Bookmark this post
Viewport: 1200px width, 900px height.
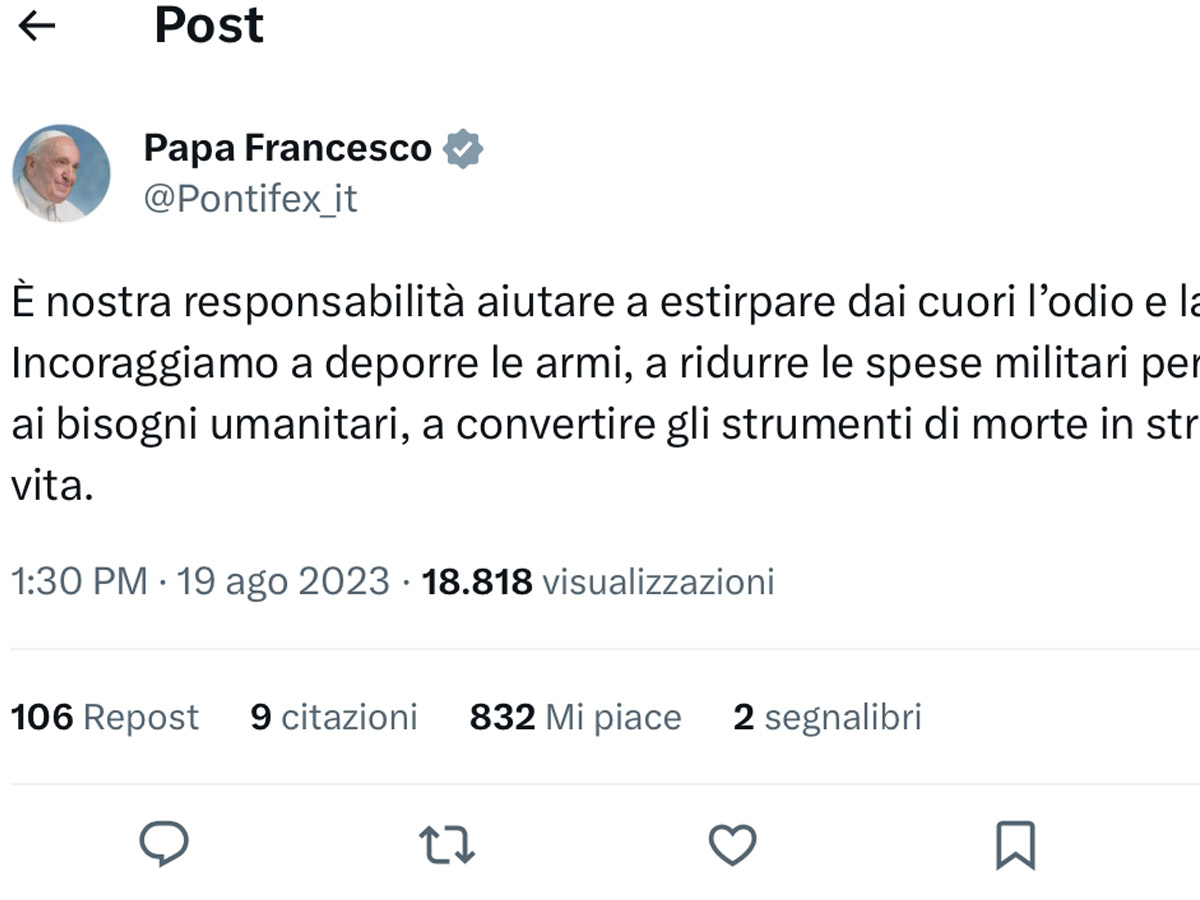click(x=1016, y=846)
